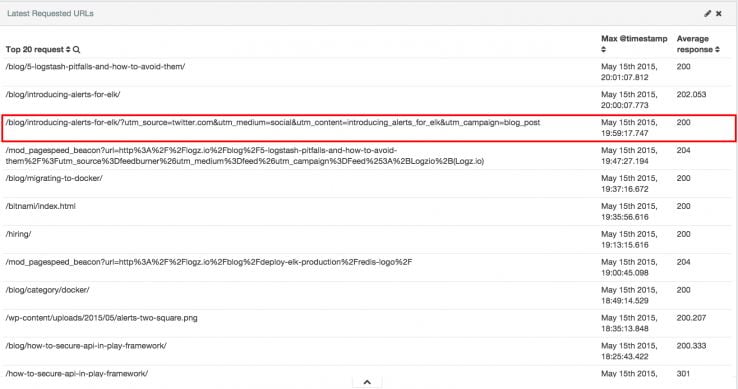Sort by Average response column arrows
This screenshot has width=738, height=389.
(717, 49)
